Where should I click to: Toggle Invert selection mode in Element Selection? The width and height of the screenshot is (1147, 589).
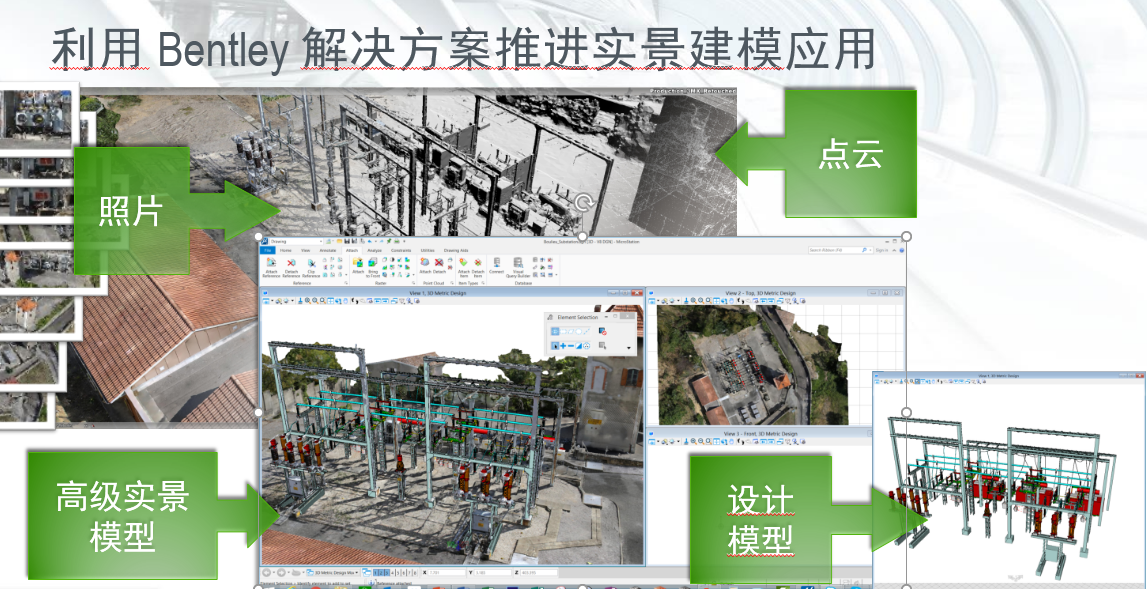[x=579, y=345]
